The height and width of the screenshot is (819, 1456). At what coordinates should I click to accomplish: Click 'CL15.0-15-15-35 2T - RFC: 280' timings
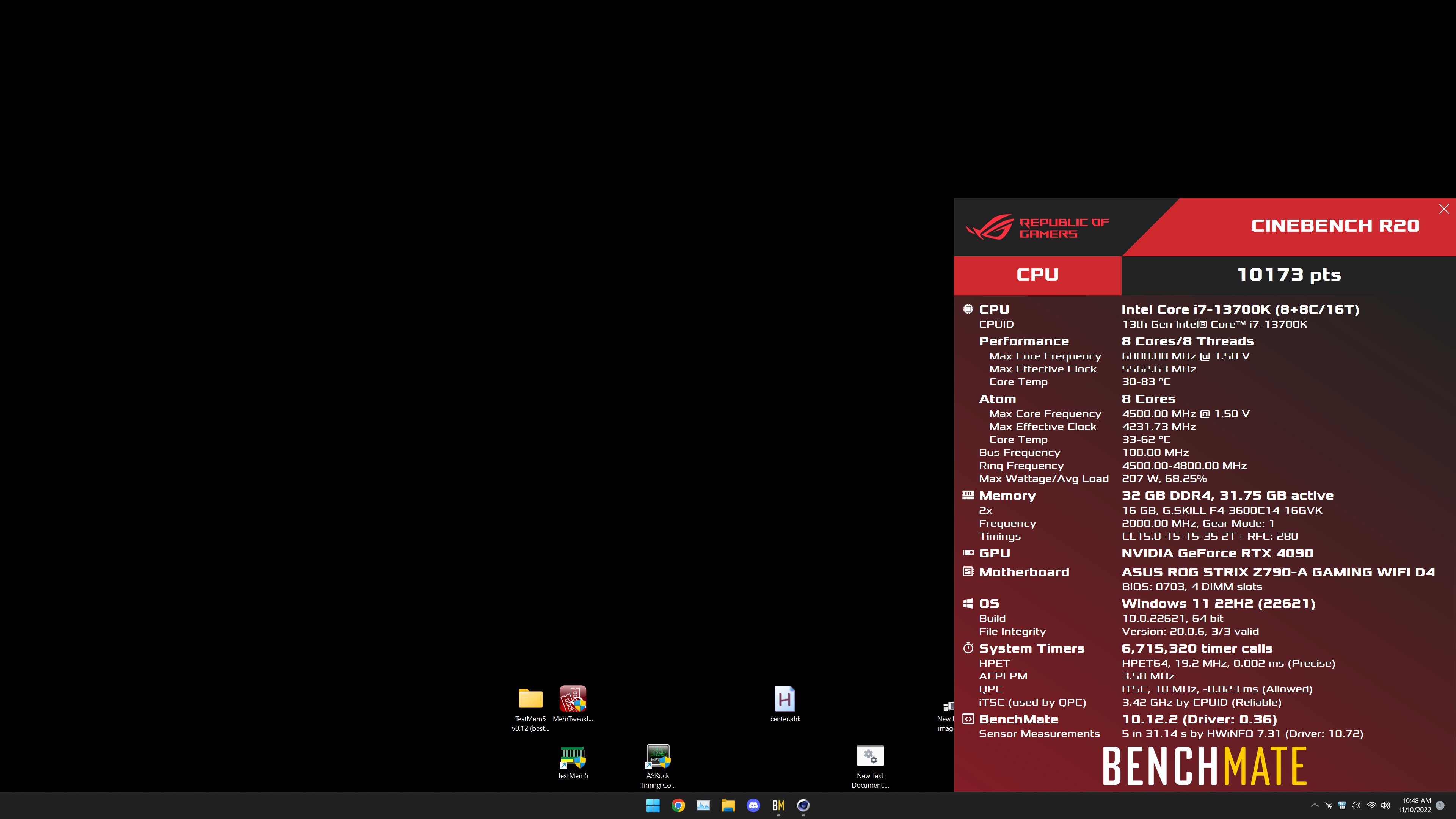(1210, 536)
